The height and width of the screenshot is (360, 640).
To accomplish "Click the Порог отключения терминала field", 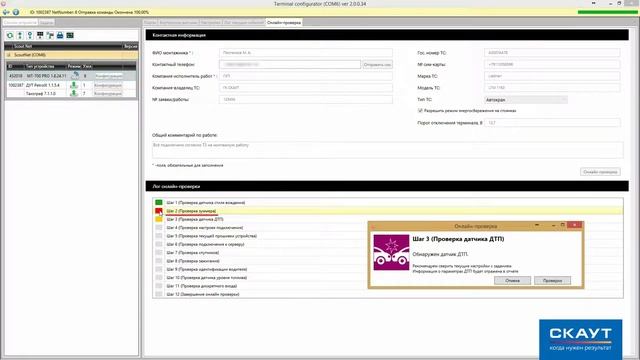I will (552, 123).
